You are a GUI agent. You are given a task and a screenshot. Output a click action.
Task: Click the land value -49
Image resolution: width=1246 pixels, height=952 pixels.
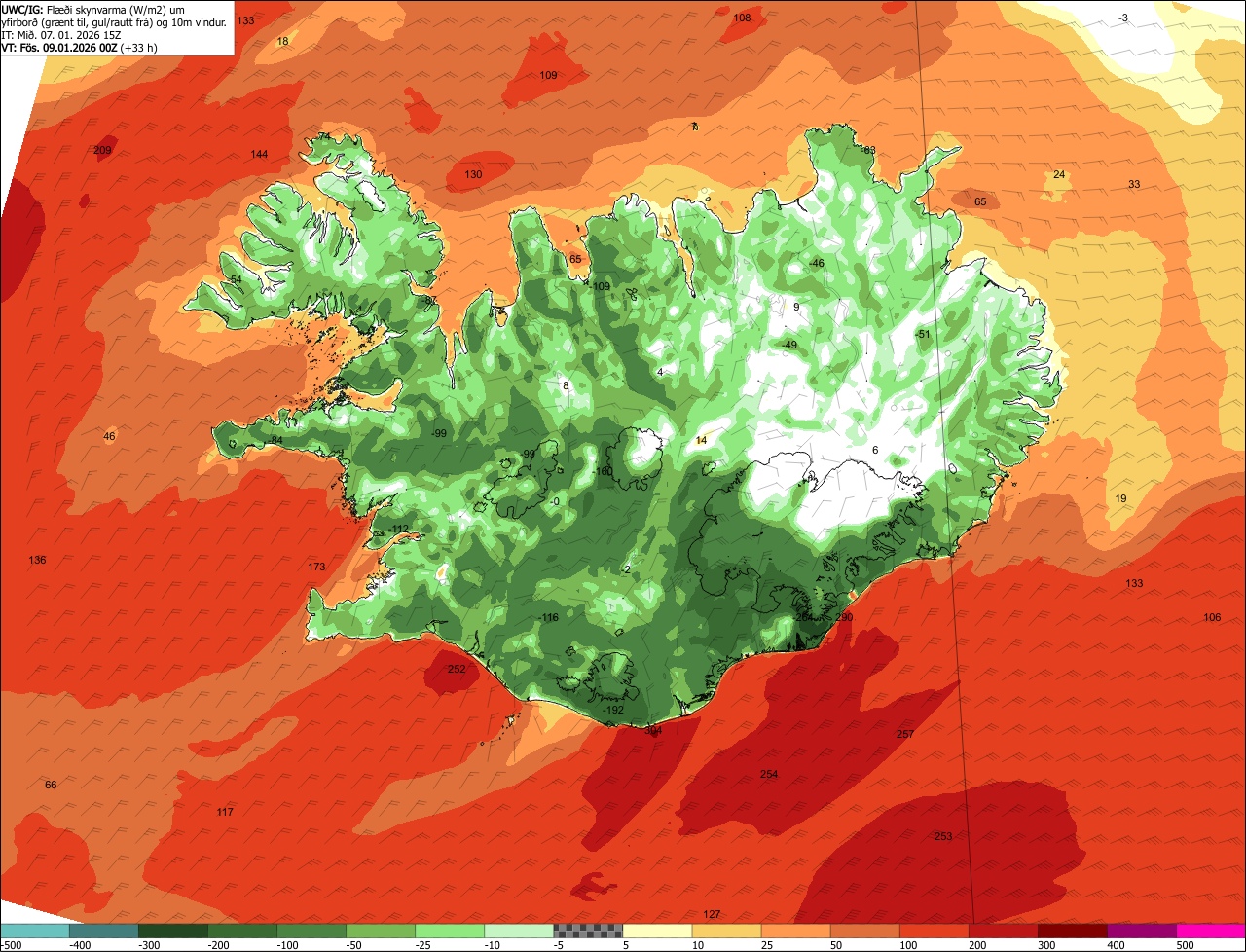click(x=789, y=345)
